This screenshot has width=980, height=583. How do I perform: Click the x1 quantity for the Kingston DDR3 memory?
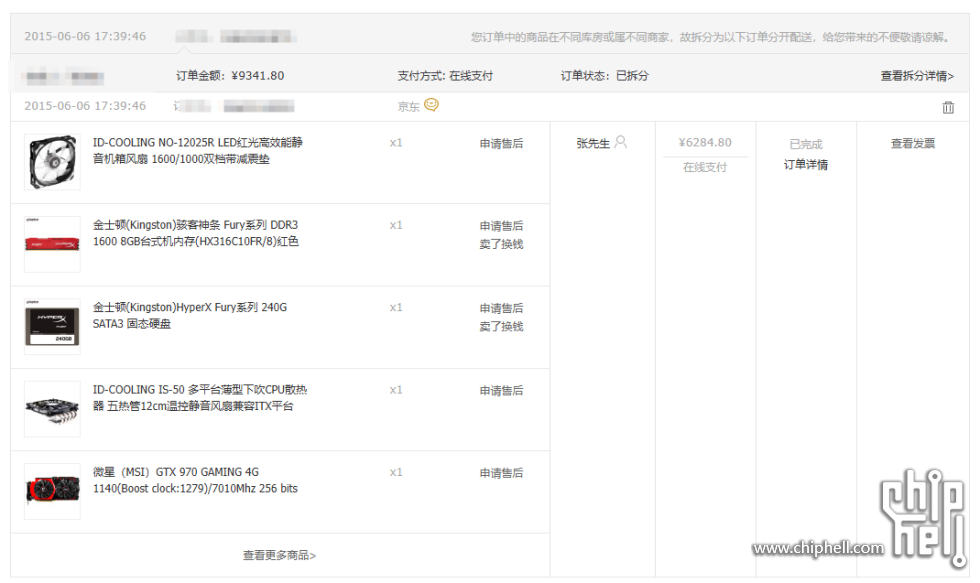396,225
